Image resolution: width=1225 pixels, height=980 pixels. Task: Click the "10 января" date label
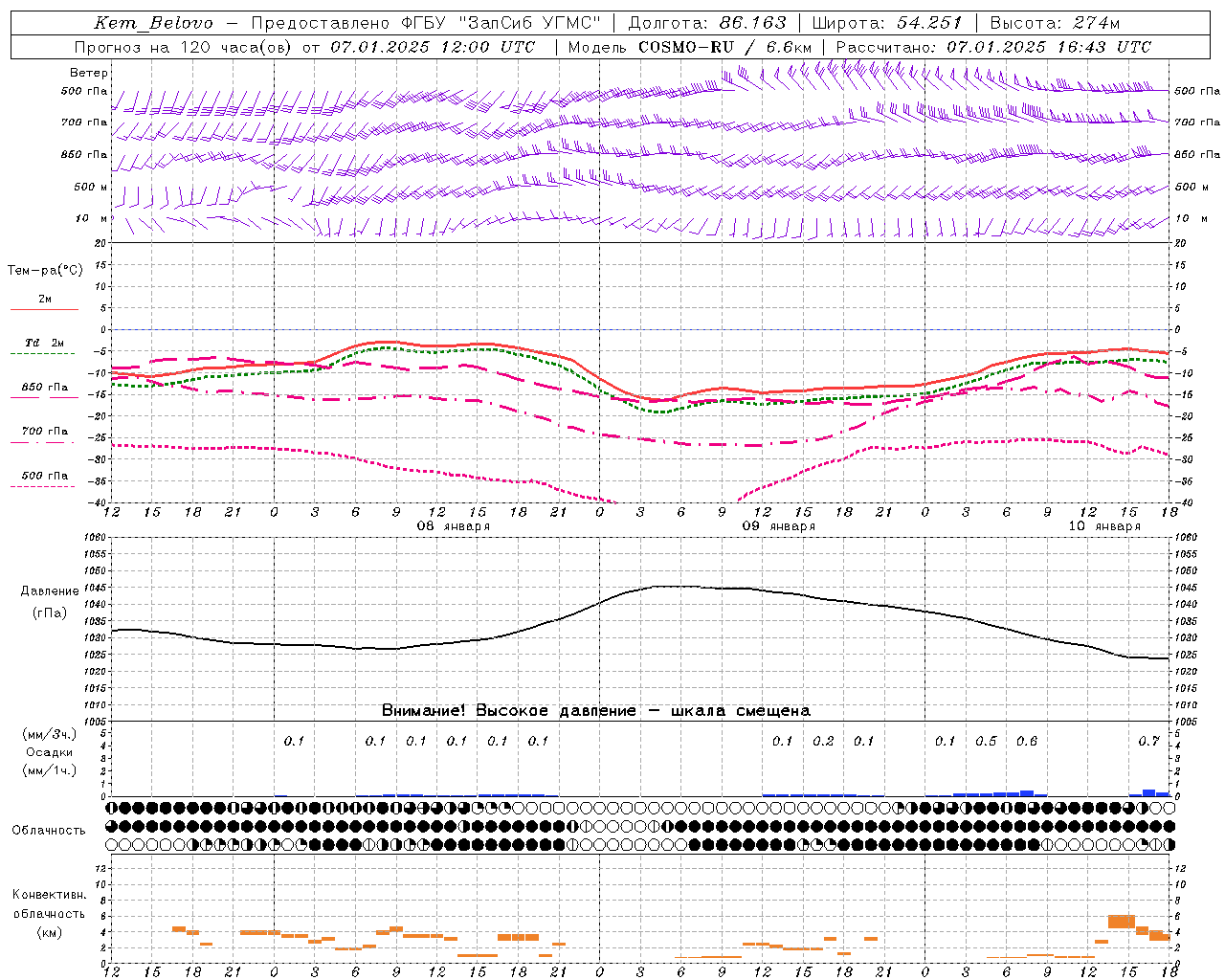(x=1104, y=526)
